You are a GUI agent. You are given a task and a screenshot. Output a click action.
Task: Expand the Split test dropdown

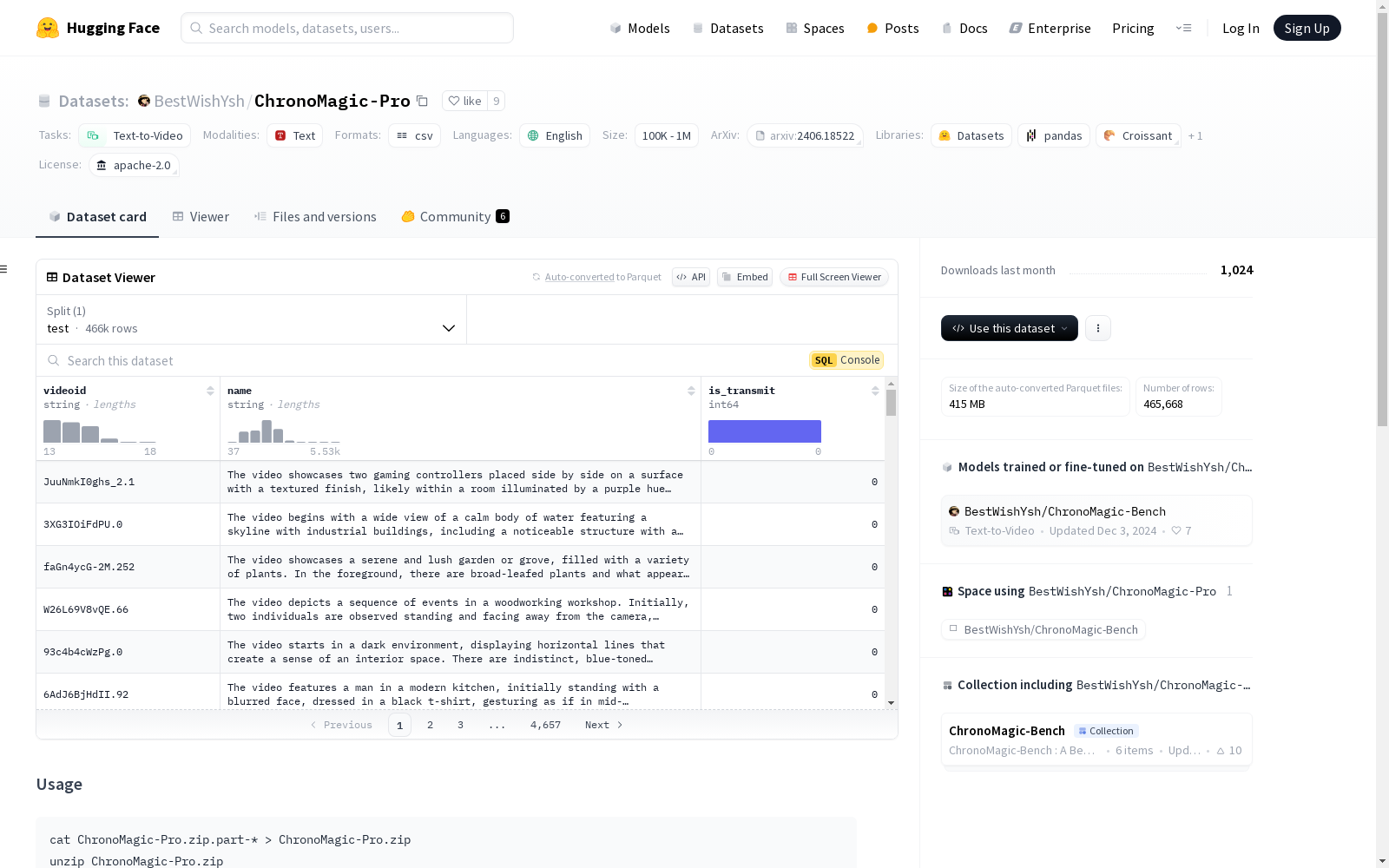[x=252, y=319]
